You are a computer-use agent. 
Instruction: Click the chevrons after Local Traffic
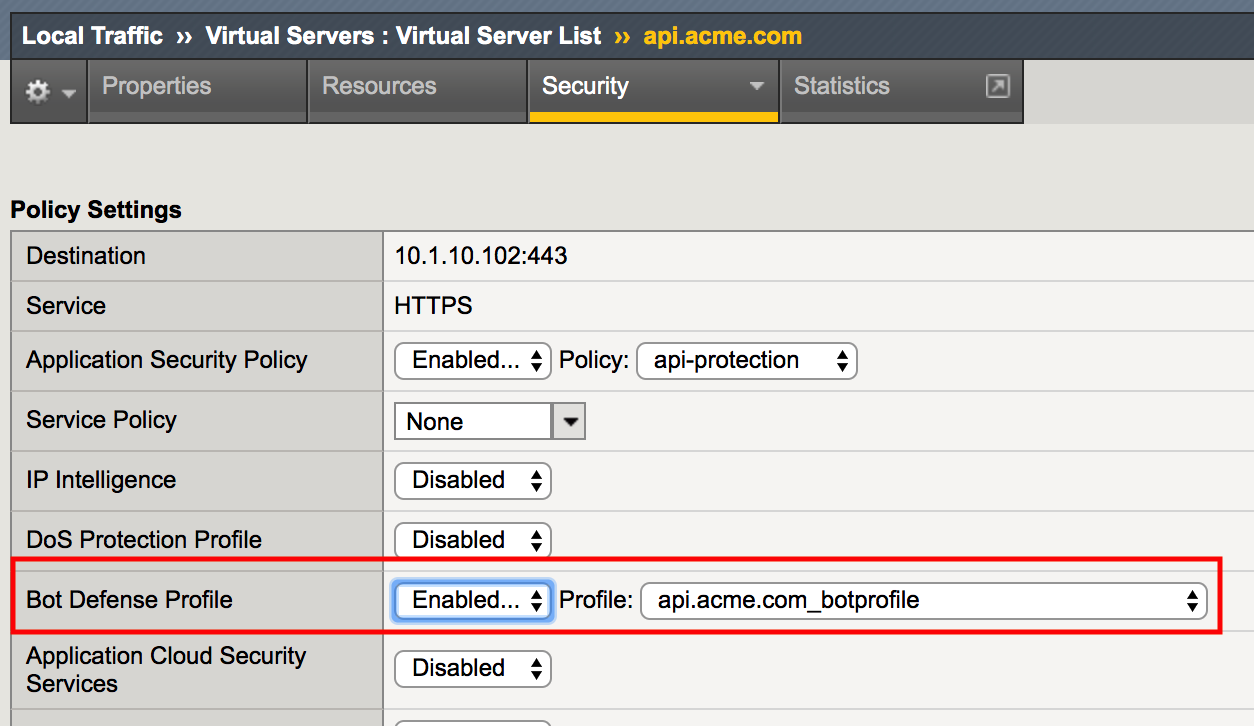[184, 37]
